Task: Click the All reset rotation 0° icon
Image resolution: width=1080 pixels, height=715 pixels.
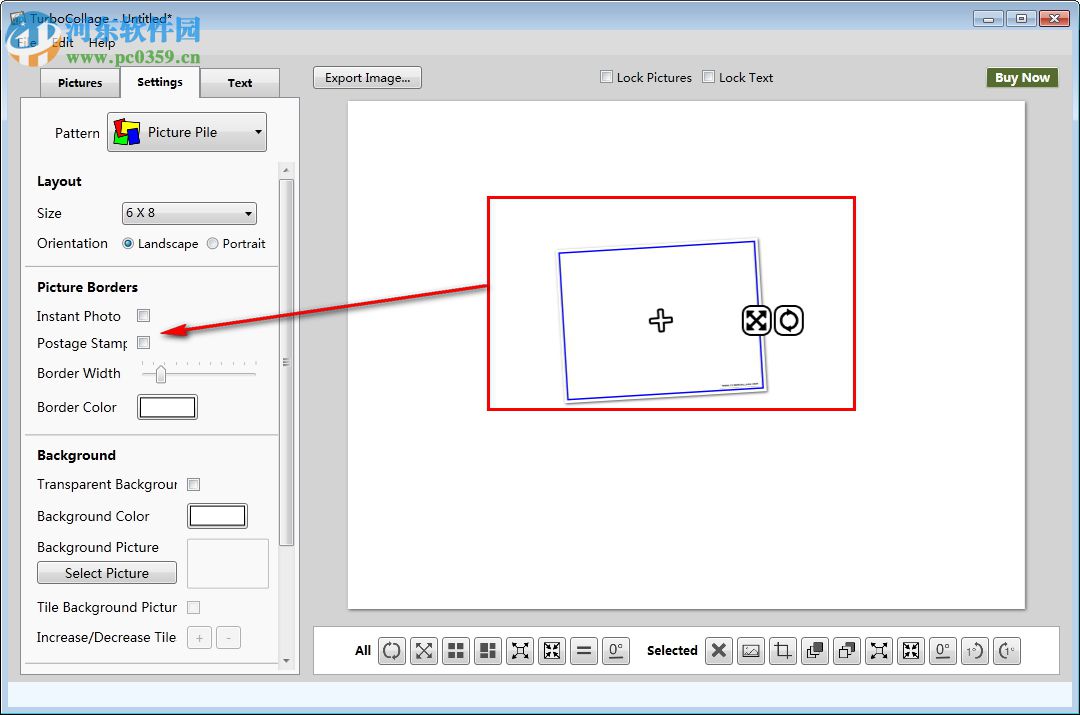Action: coord(616,650)
